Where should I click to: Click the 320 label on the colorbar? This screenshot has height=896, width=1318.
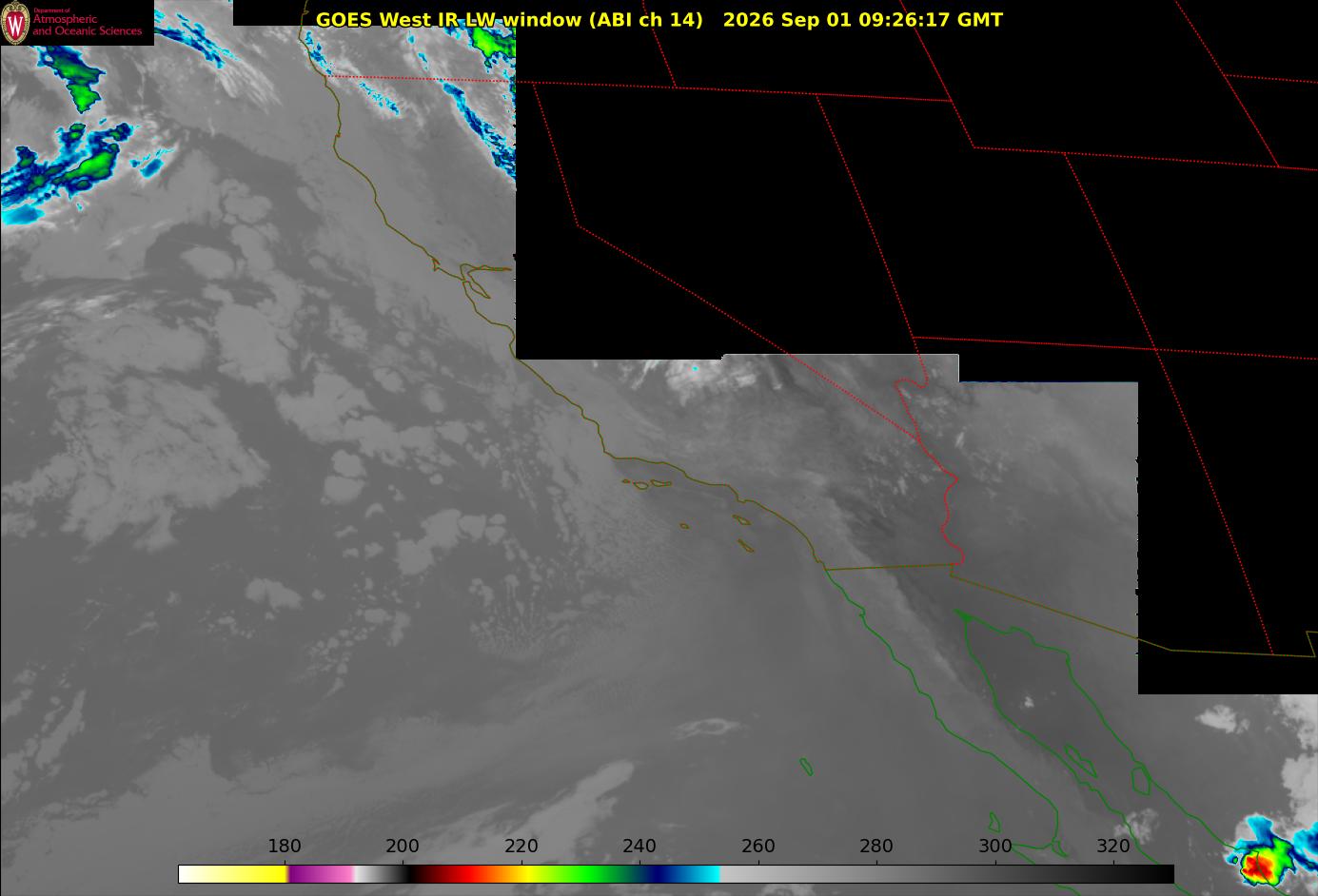1113,846
